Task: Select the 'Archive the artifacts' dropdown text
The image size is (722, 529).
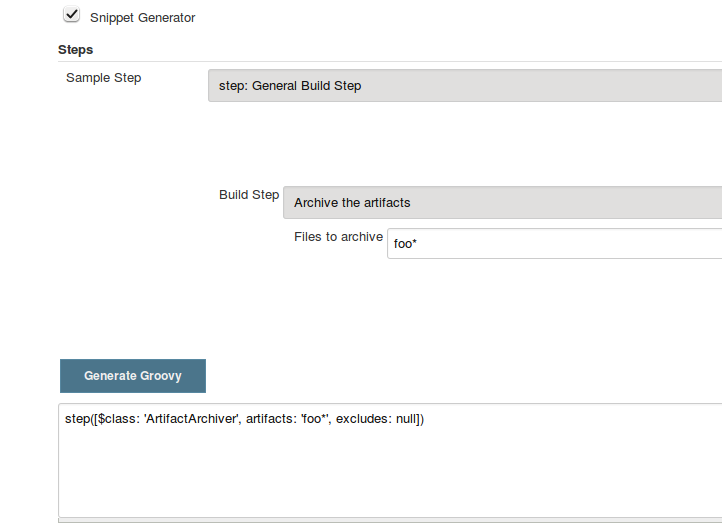Action: tap(352, 202)
